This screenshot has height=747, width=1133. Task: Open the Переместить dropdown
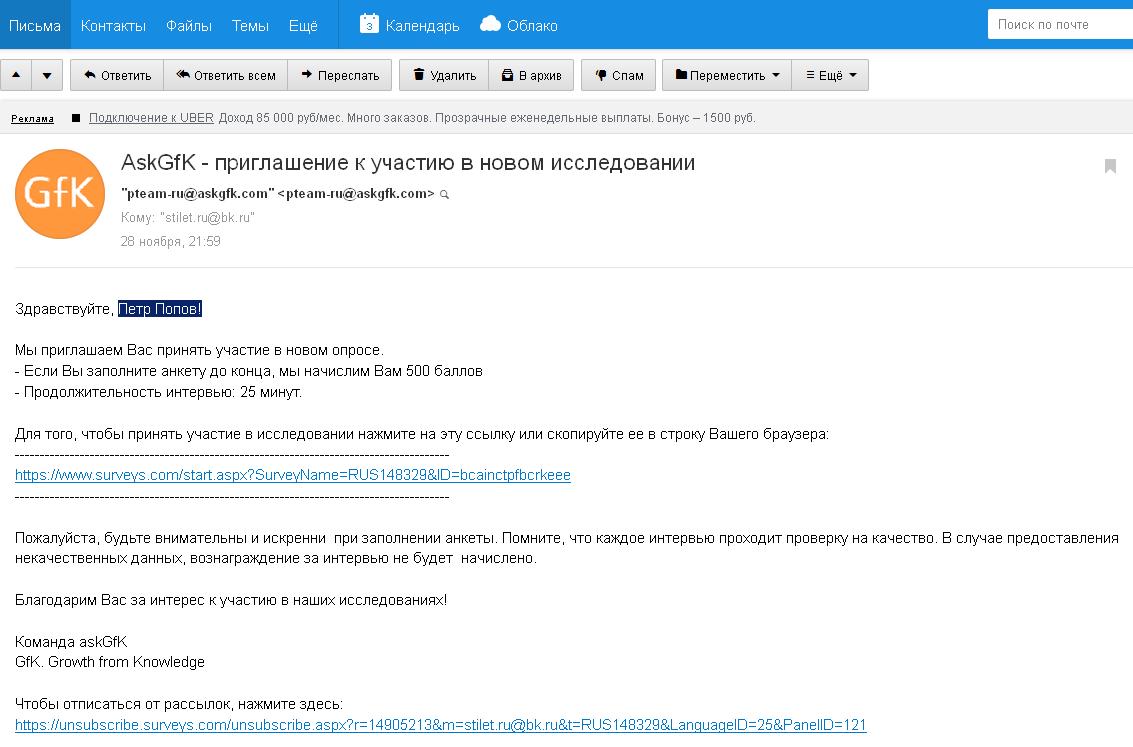[727, 75]
